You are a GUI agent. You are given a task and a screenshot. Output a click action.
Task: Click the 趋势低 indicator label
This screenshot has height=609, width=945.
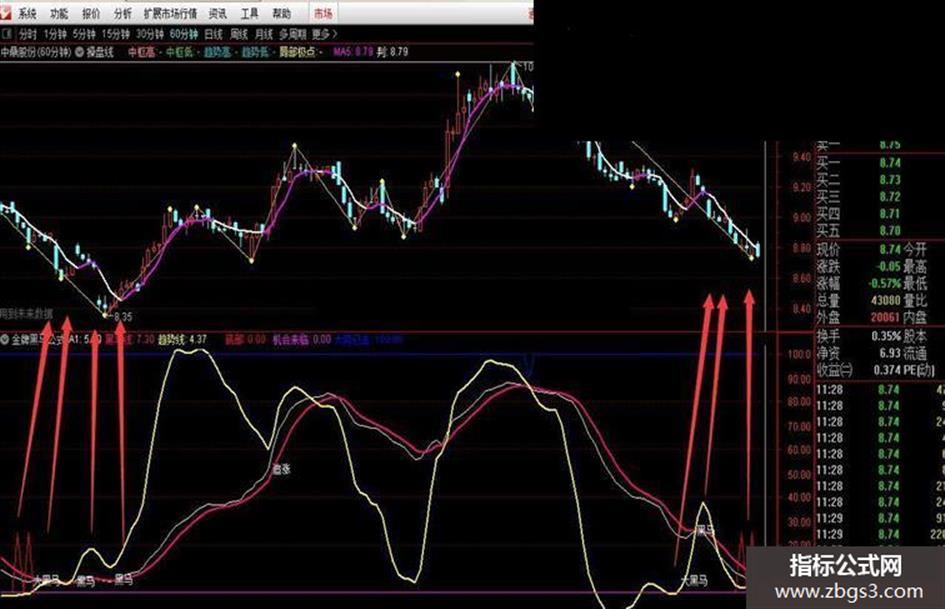255,52
